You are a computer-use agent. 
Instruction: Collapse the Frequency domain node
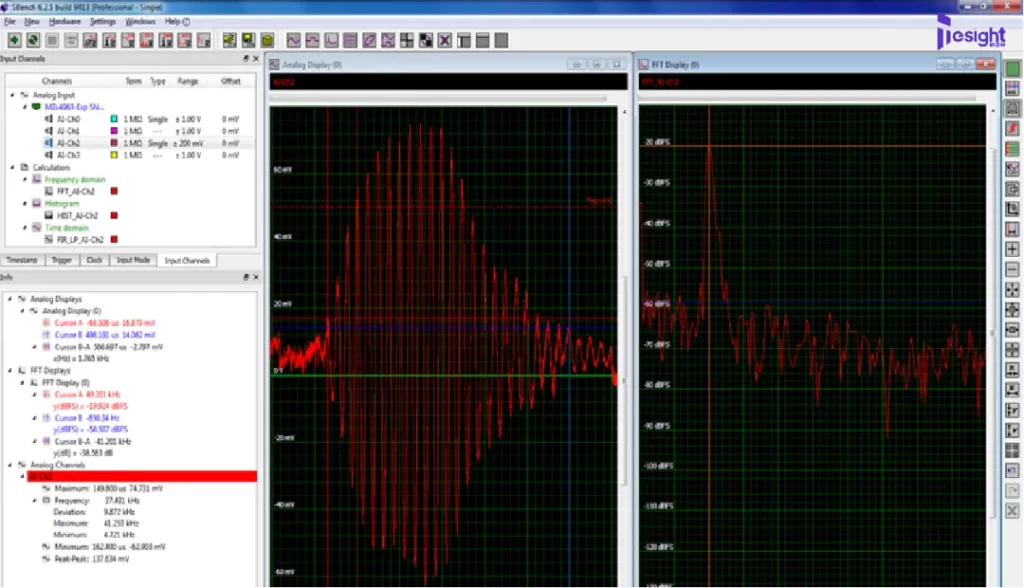pyautogui.click(x=25, y=179)
